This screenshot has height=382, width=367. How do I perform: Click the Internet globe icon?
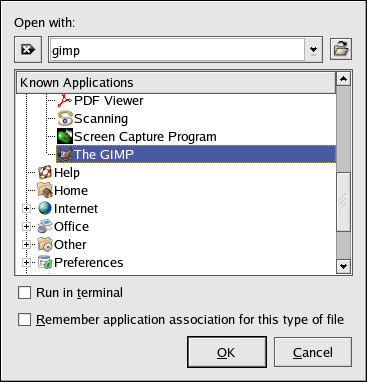[x=45, y=208]
